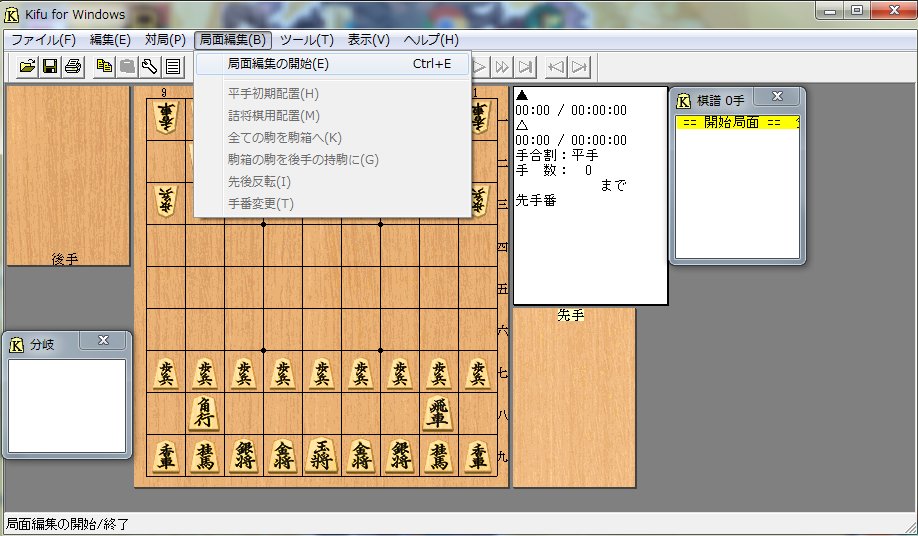
Task: Open the ツール(T) menu
Action: coord(306,40)
